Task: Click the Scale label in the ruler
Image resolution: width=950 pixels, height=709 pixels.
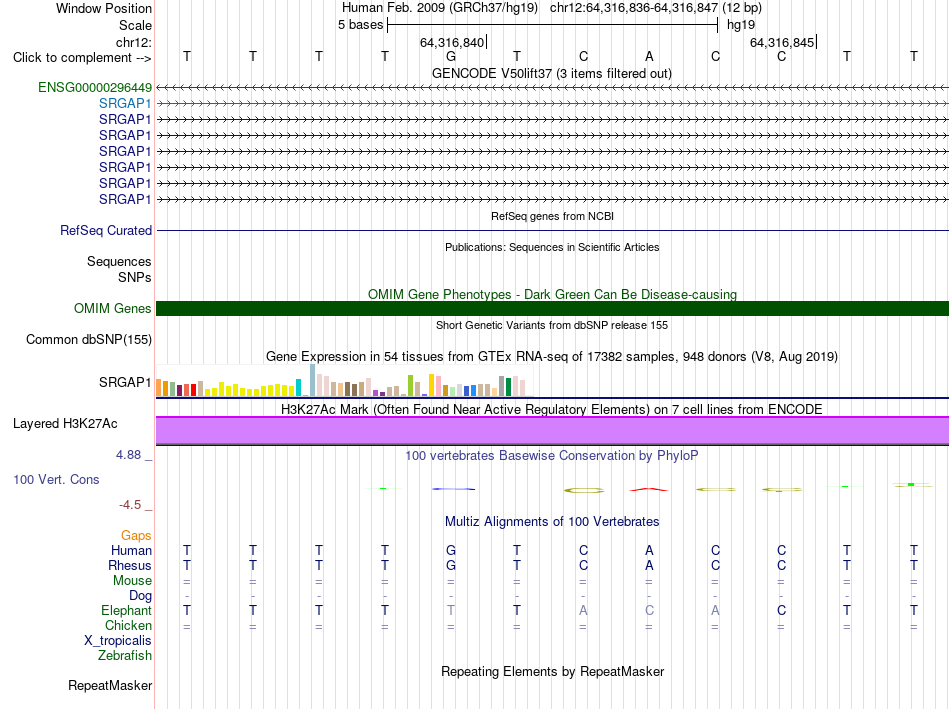Action: [x=136, y=25]
